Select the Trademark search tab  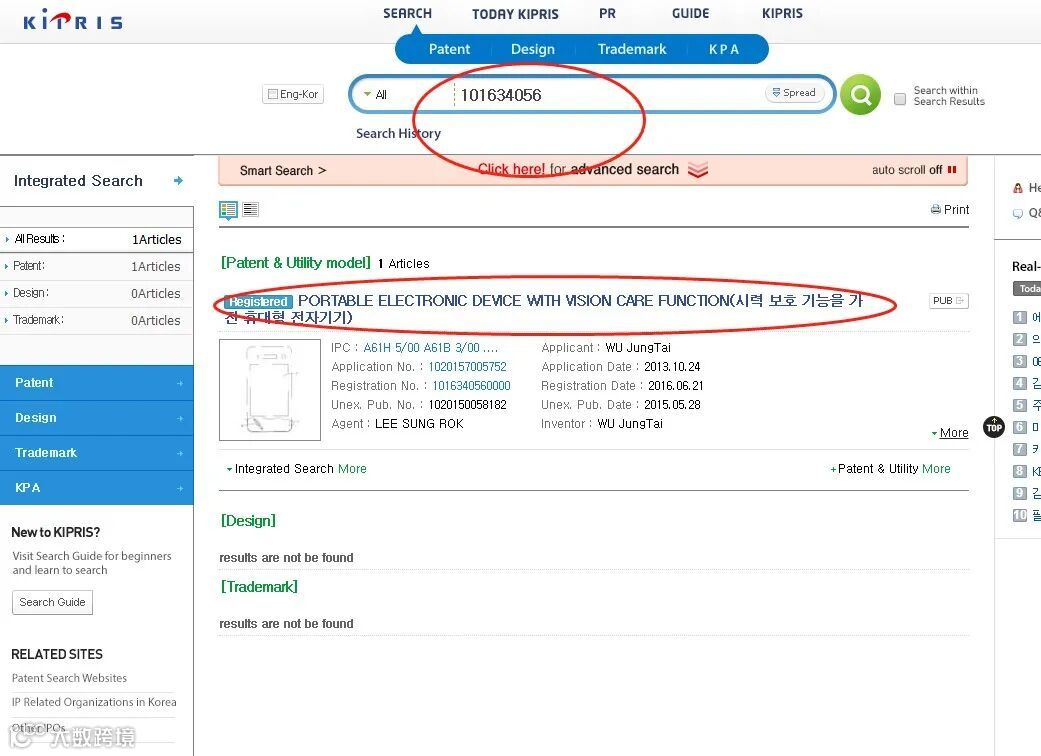[x=631, y=49]
